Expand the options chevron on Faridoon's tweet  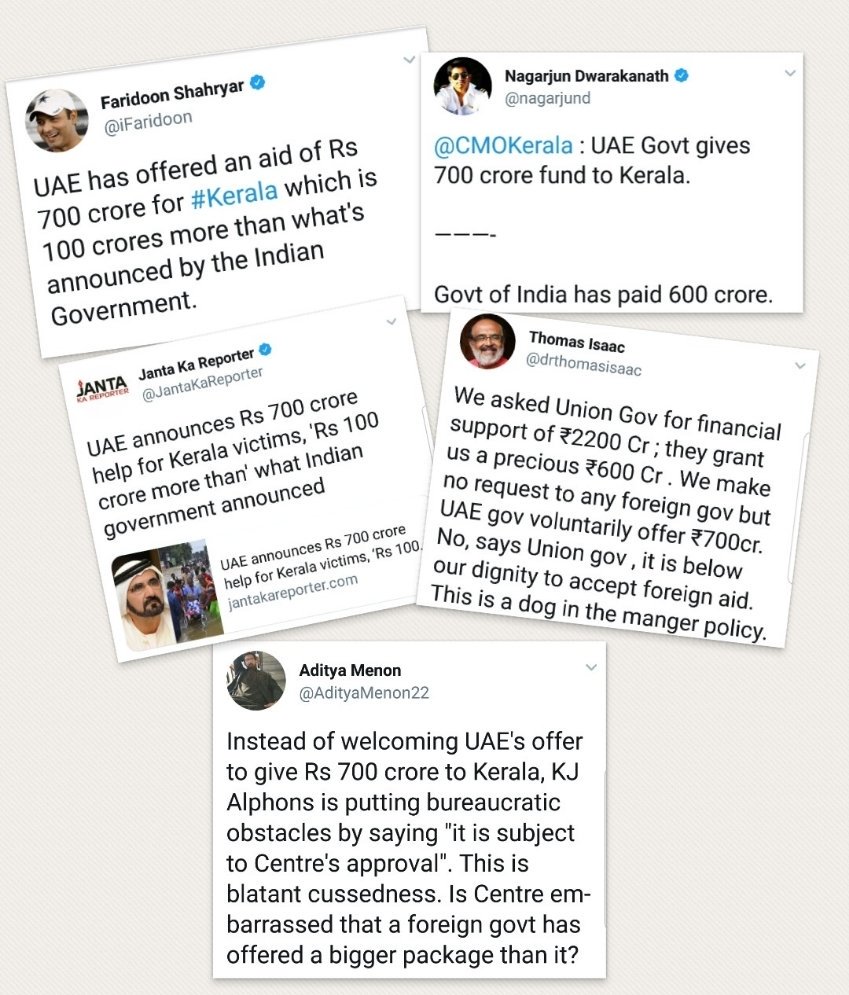409,60
